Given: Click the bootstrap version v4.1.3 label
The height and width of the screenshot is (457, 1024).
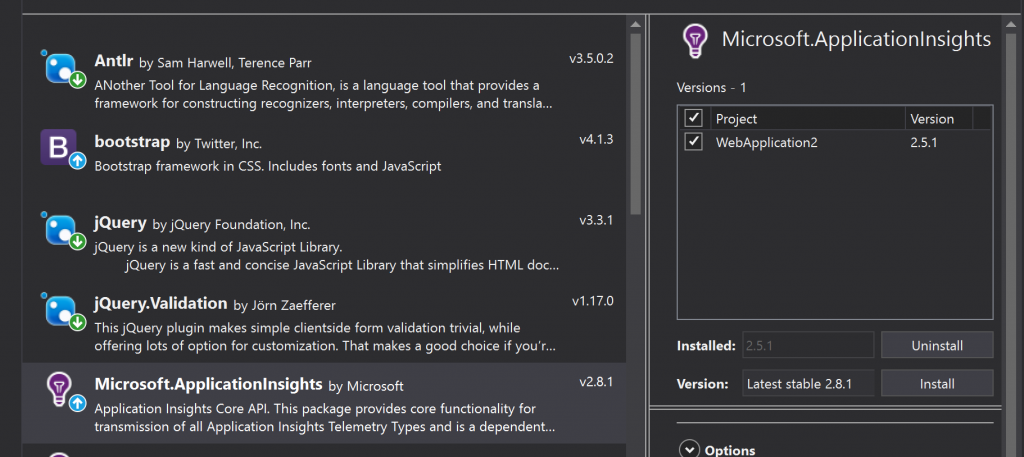Looking at the screenshot, I should [596, 139].
